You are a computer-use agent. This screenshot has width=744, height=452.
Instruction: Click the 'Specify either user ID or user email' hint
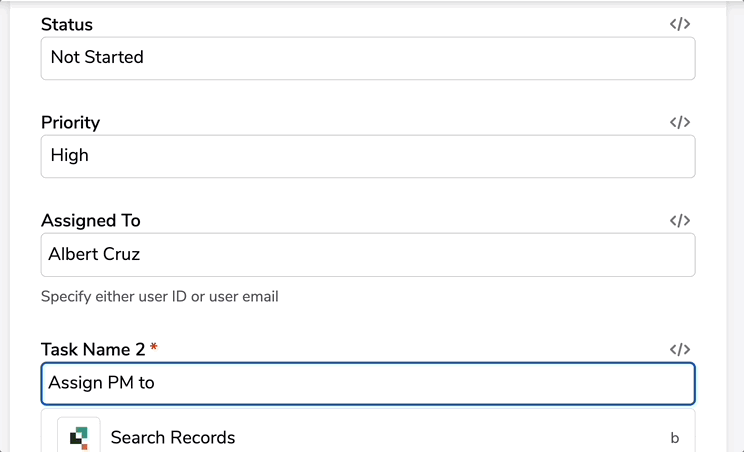[159, 296]
